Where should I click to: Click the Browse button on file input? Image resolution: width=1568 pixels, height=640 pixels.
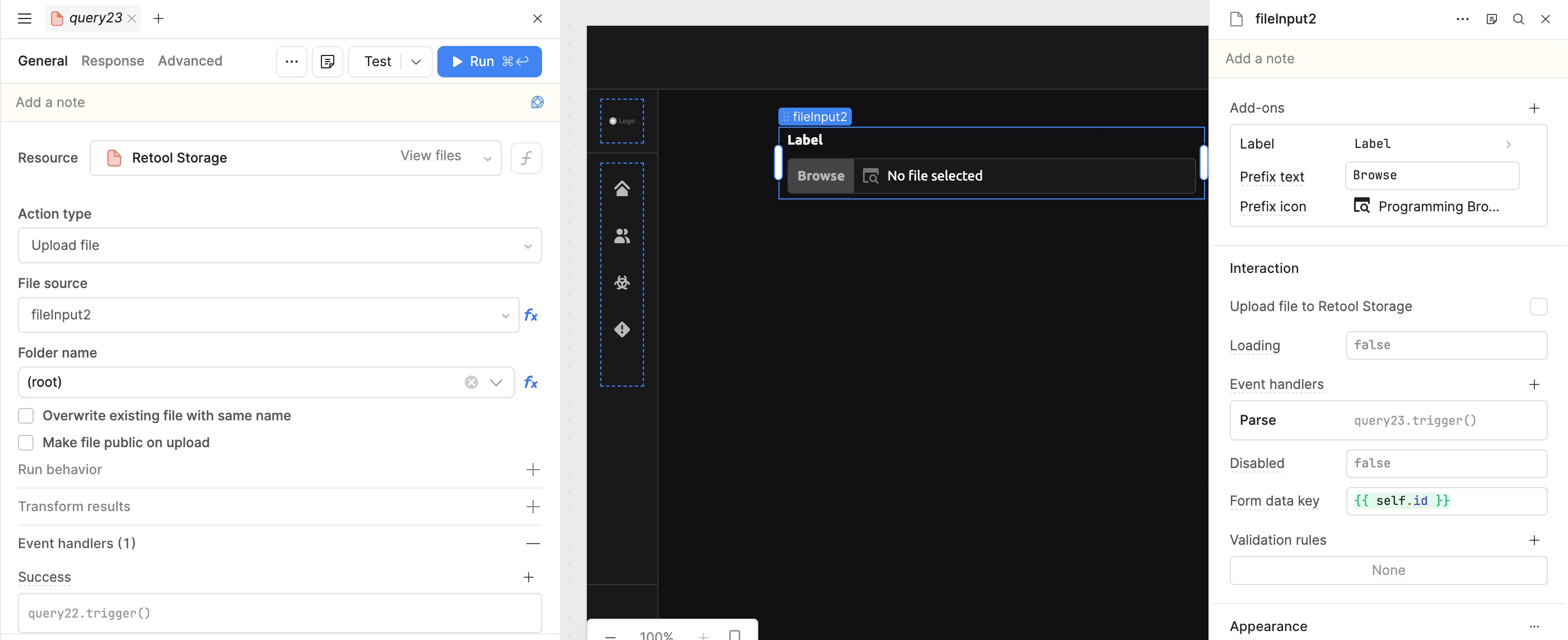coord(820,176)
